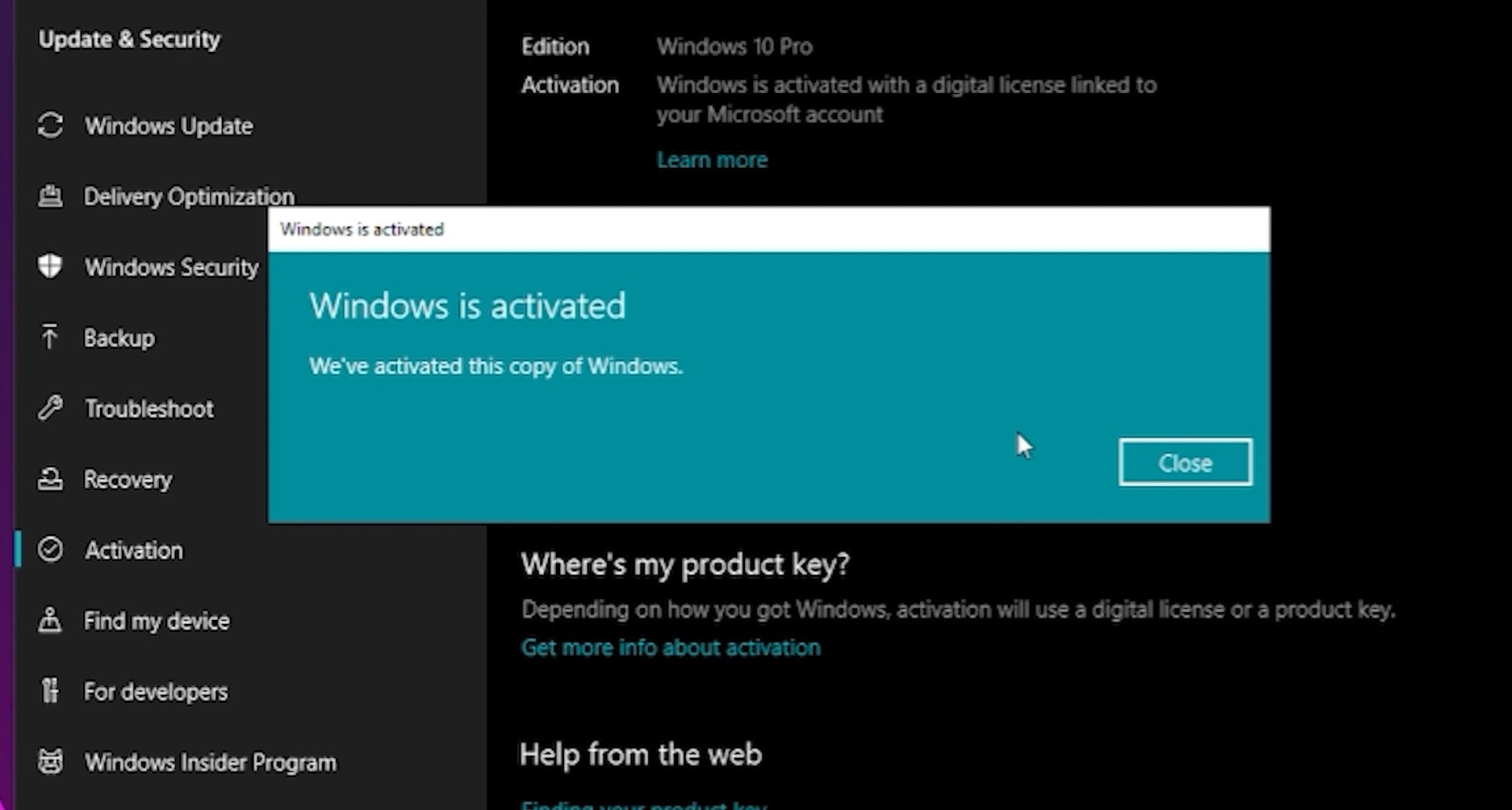Viewport: 1512px width, 810px height.
Task: Click the Windows Update refresh arrows icon
Action: (x=50, y=125)
